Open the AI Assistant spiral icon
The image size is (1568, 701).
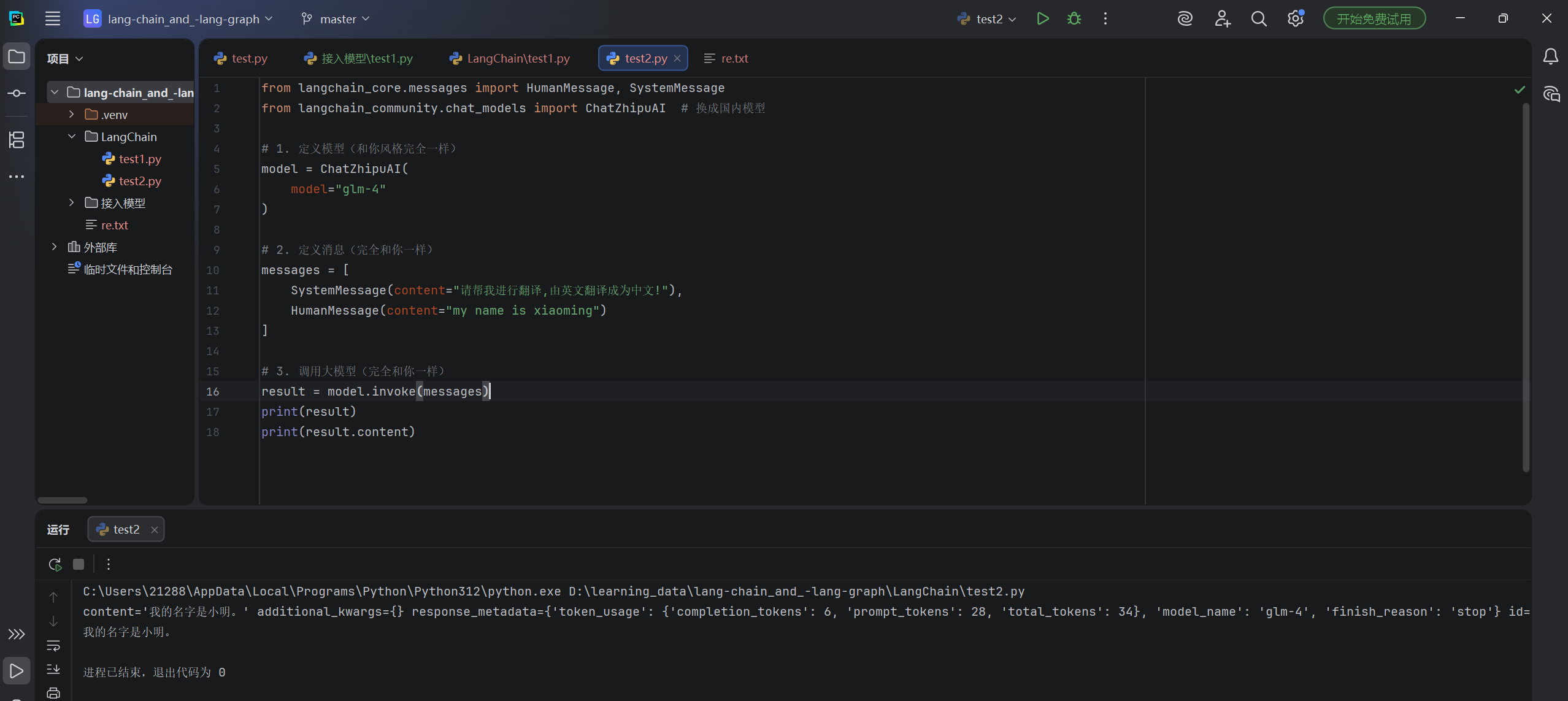click(1185, 19)
